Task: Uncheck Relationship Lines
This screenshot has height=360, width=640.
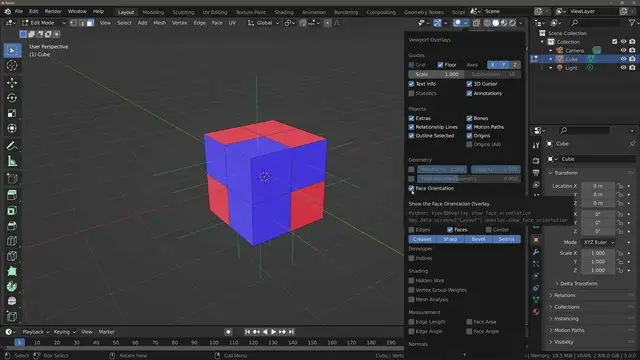Action: pyautogui.click(x=411, y=127)
